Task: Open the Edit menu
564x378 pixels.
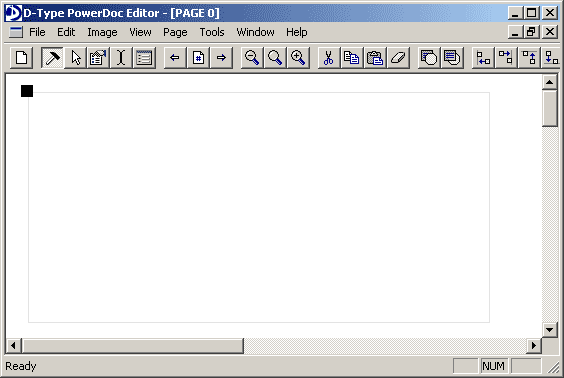Action: pos(66,32)
